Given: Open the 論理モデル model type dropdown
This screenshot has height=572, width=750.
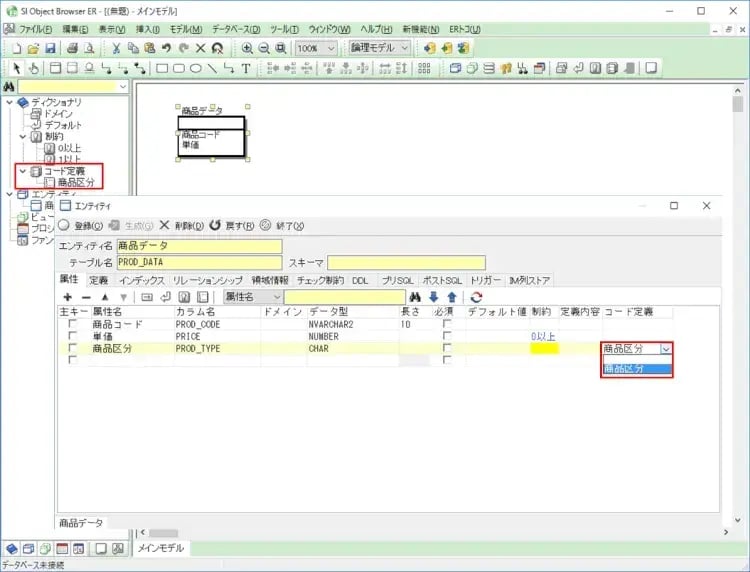Looking at the screenshot, I should point(380,48).
